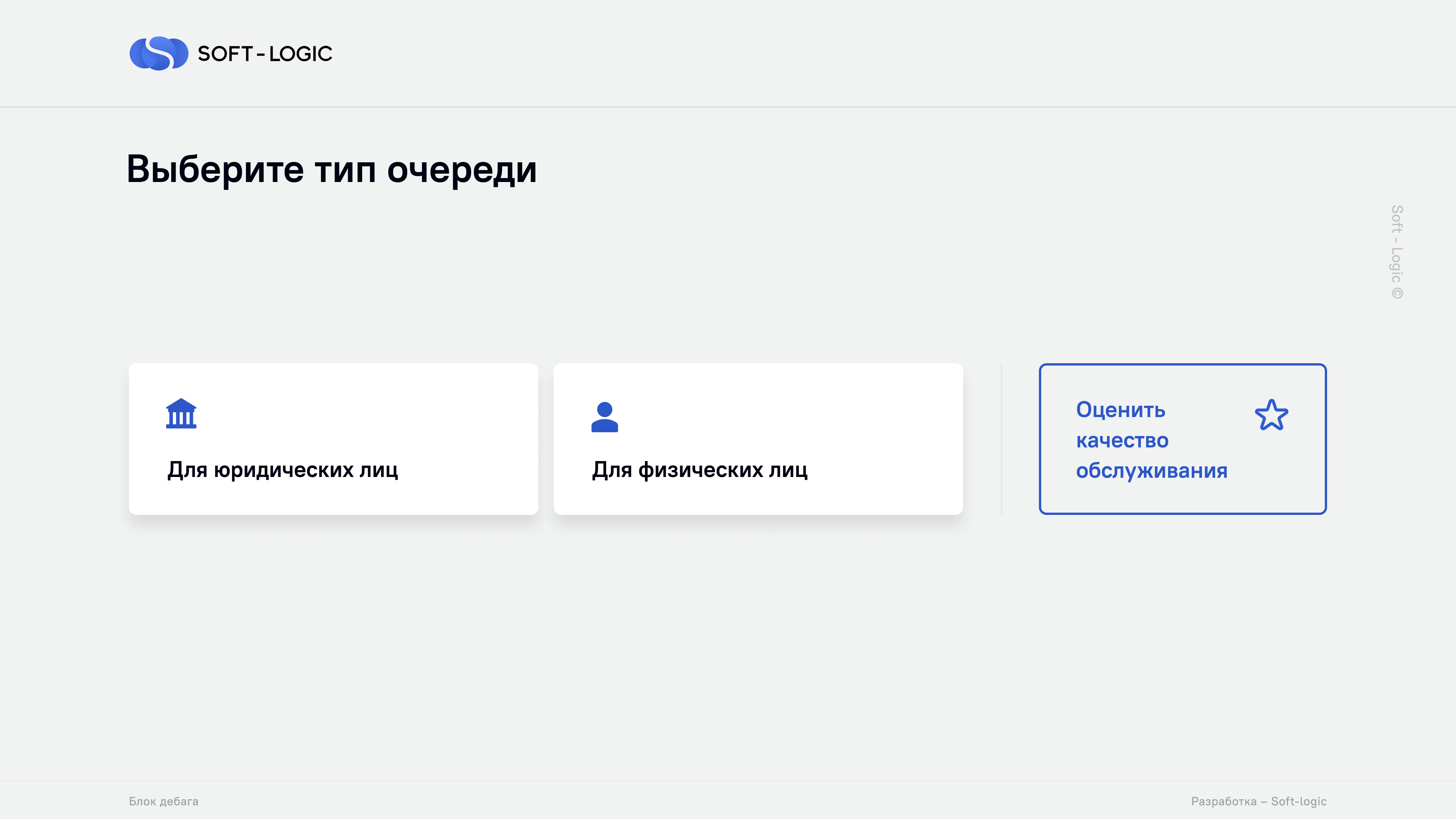Click the vertical "Soft - Logic" watermark text
Viewport: 1456px width, 819px height.
[x=1397, y=244]
